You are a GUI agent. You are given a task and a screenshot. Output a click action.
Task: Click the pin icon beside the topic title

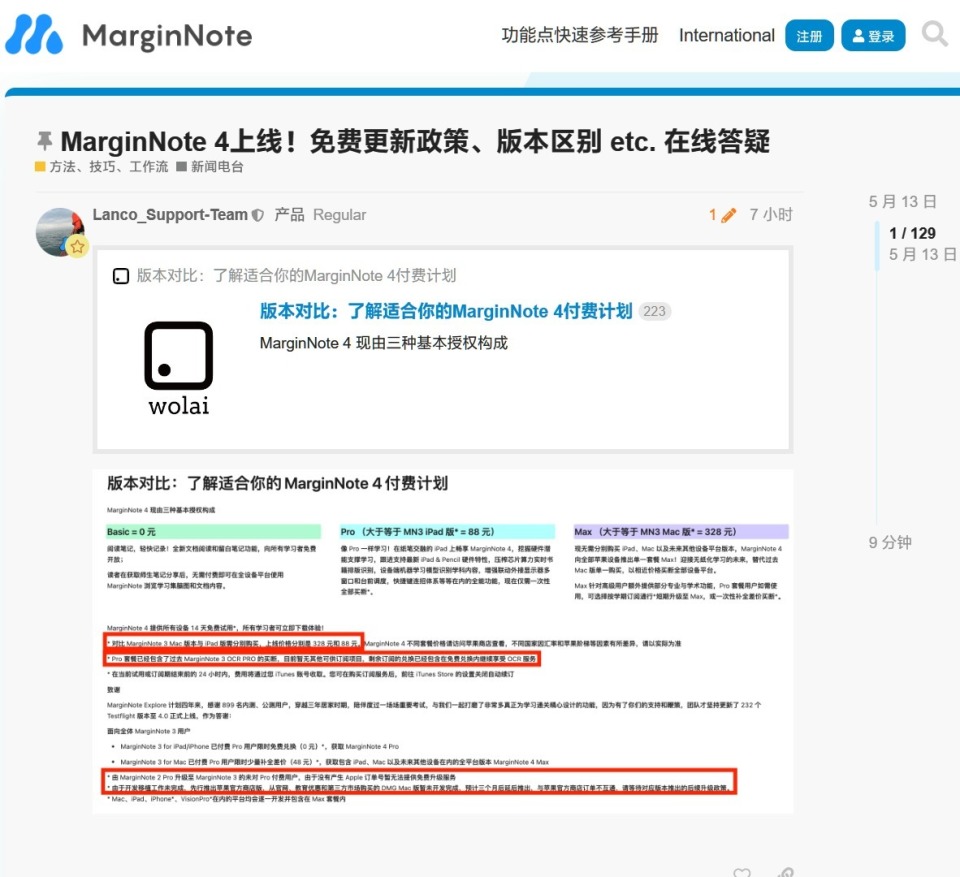click(x=43, y=143)
